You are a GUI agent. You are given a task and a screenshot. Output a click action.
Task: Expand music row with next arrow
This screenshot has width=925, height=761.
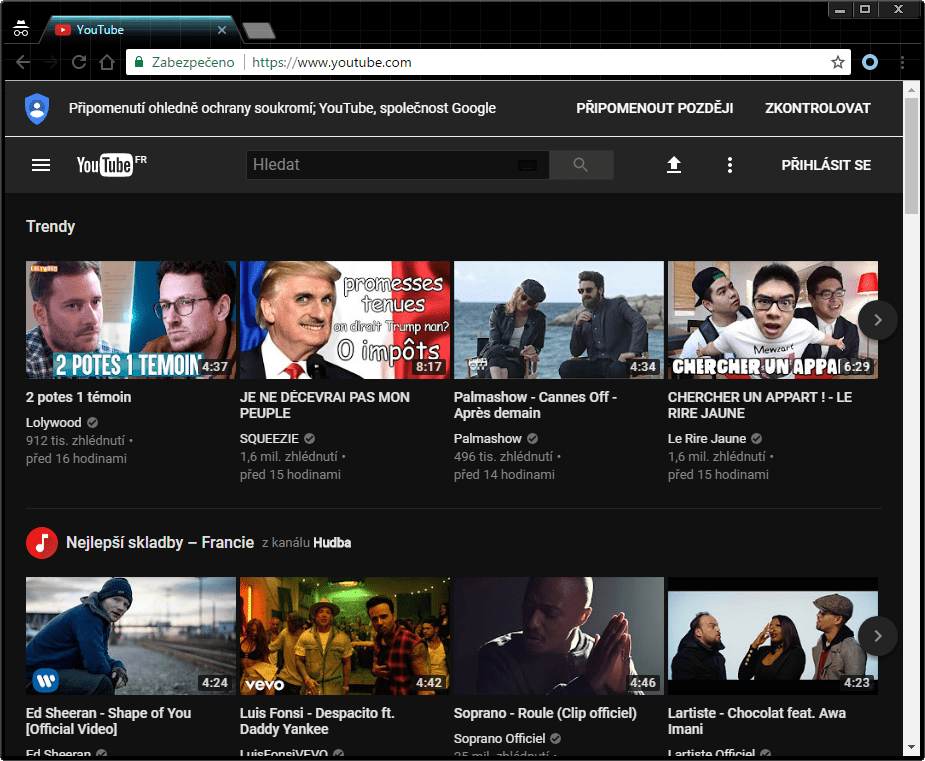pyautogui.click(x=878, y=636)
